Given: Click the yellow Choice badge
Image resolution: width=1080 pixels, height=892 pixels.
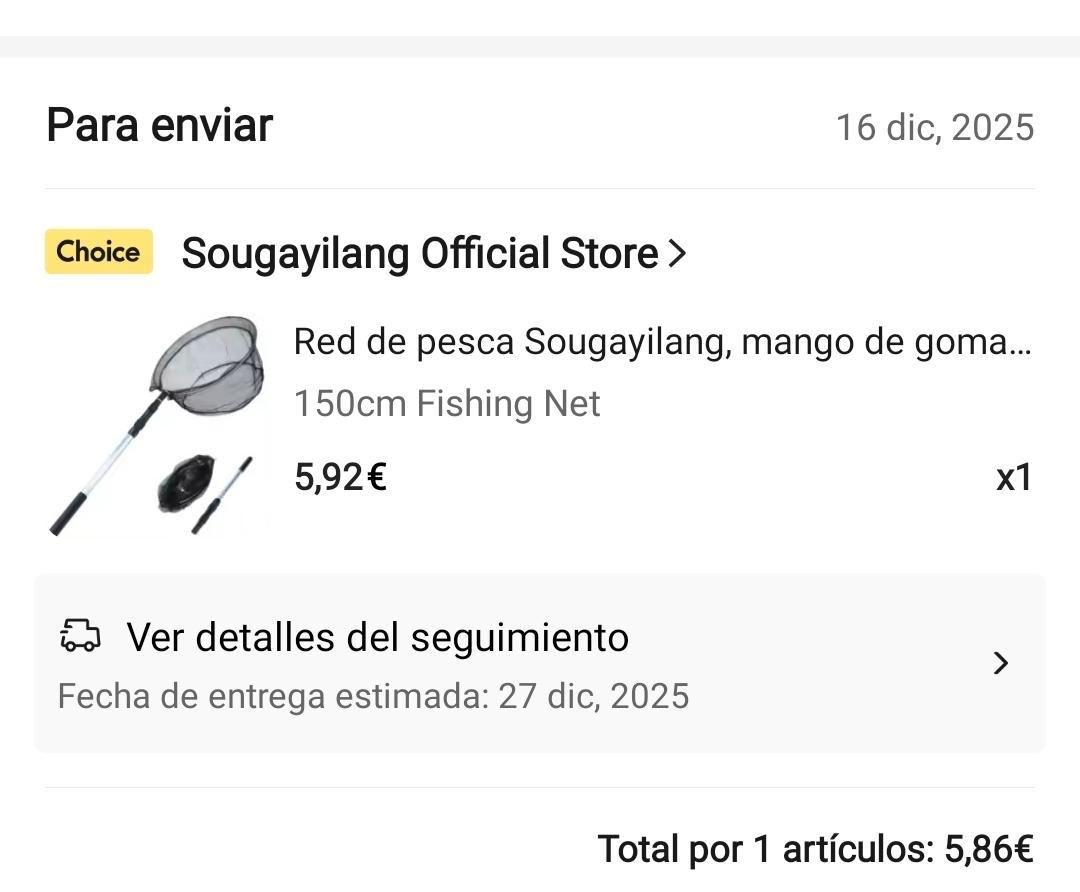Looking at the screenshot, I should click(99, 252).
